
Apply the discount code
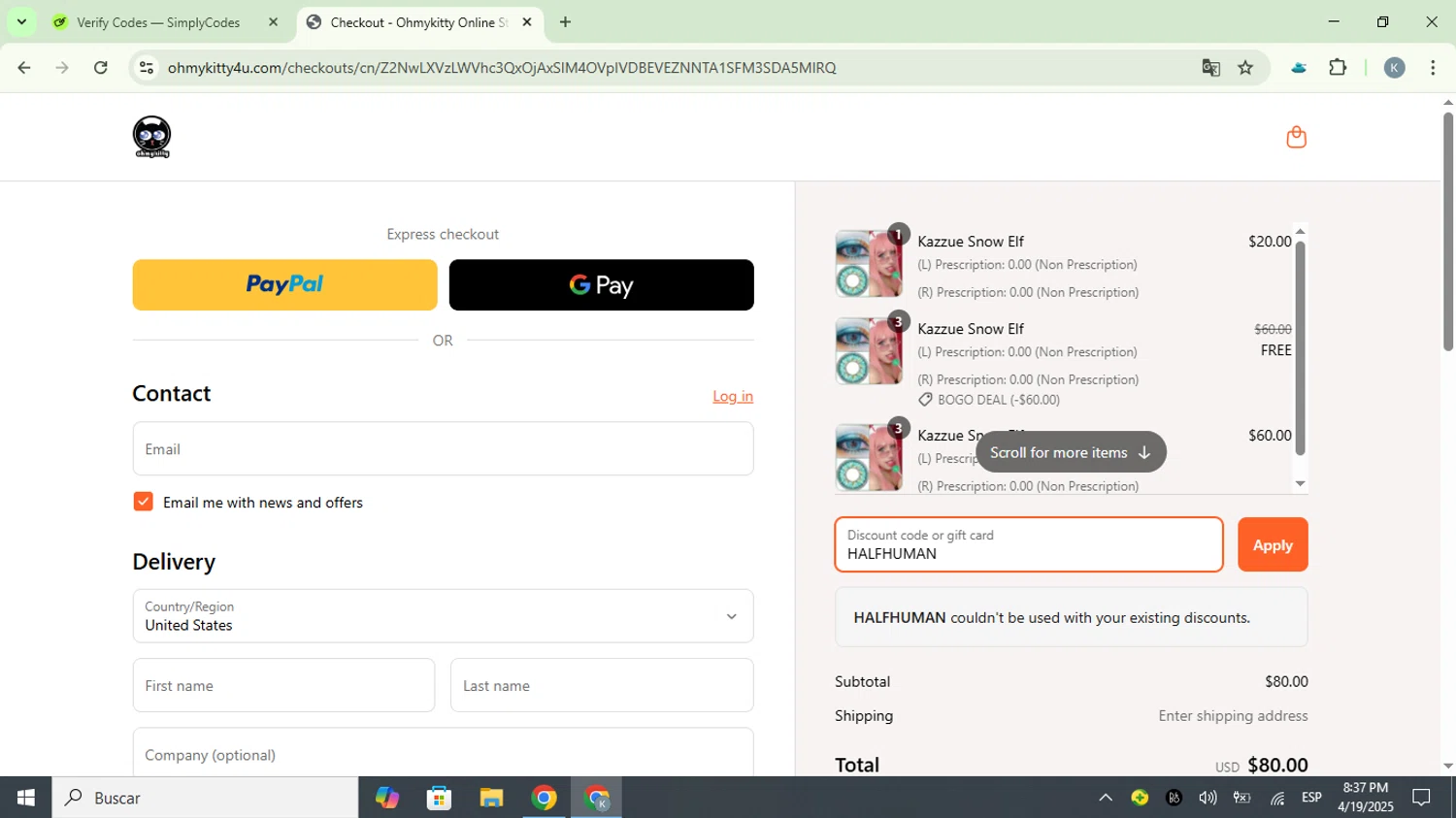1273,544
